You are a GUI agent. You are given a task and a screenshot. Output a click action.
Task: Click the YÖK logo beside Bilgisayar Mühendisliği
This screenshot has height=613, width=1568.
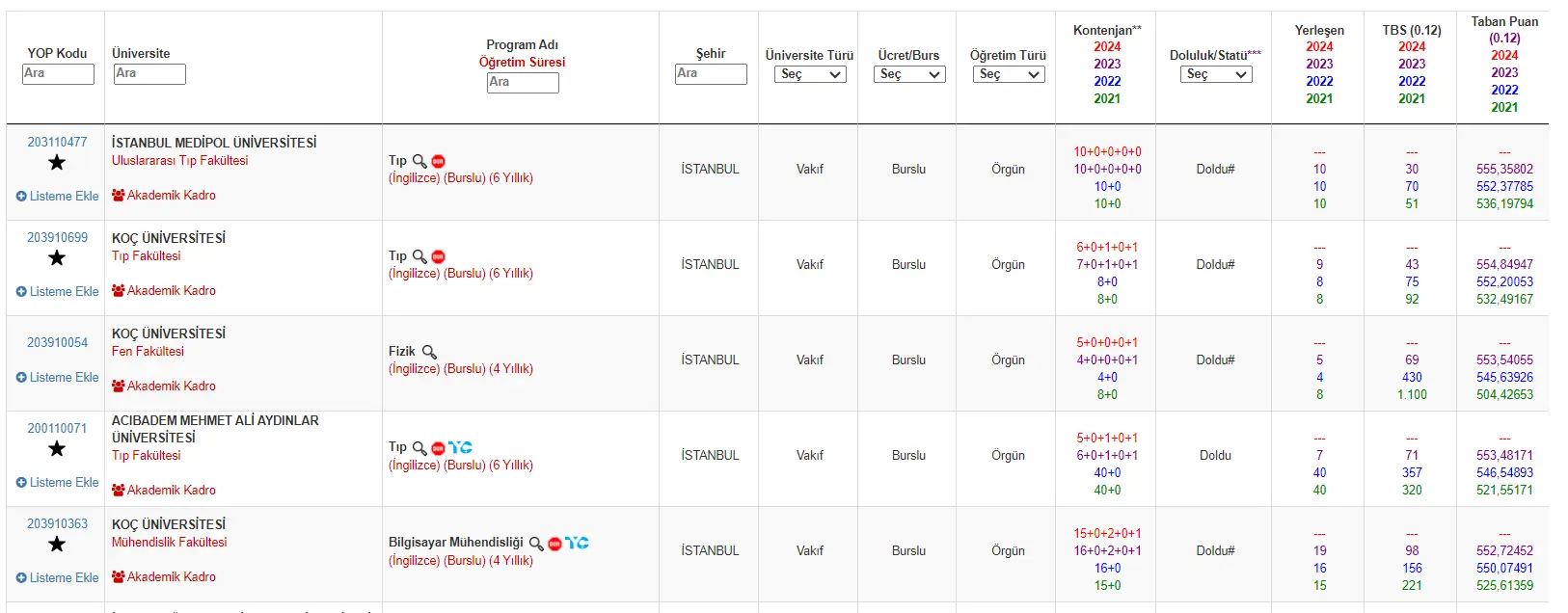577,543
